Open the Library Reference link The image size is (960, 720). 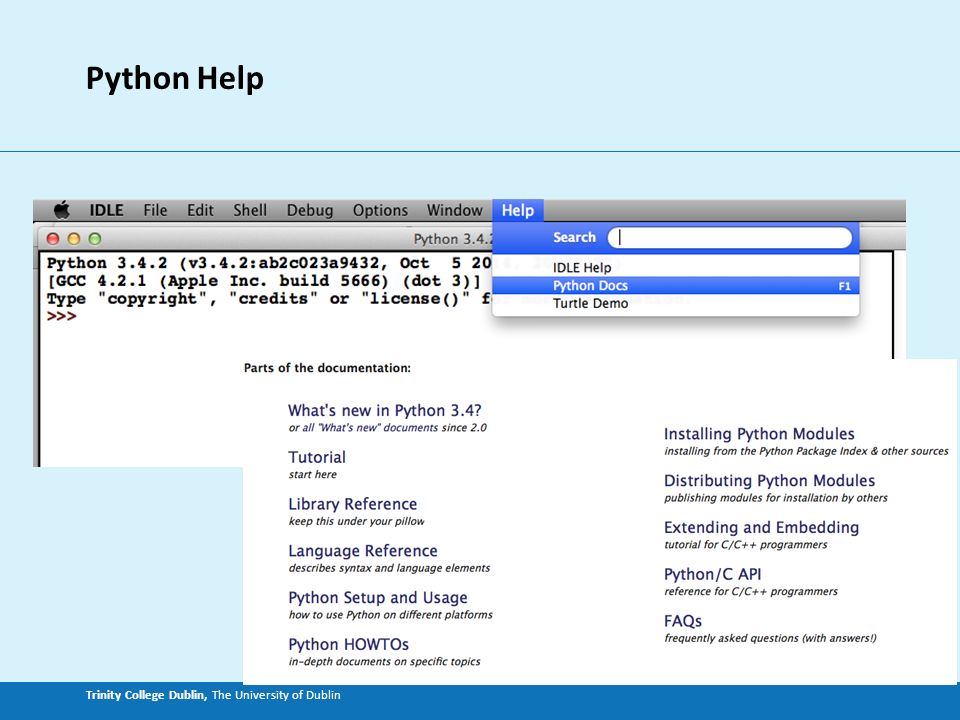point(353,504)
